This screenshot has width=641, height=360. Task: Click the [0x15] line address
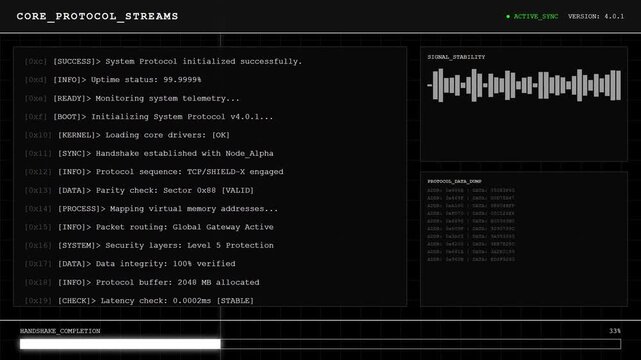click(x=38, y=227)
